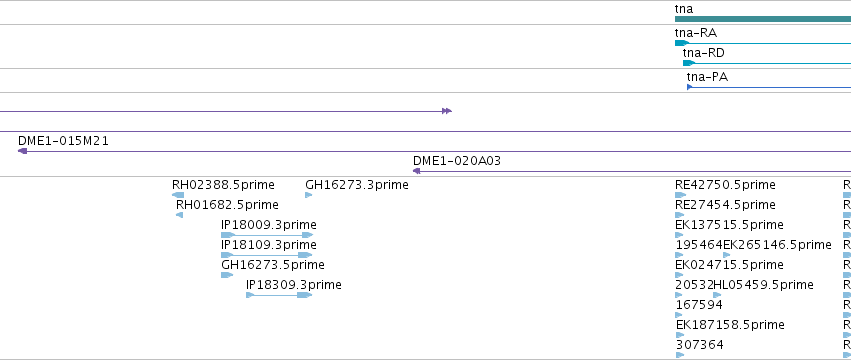Select the DME1-020A03 clone label
The image size is (851, 360).
457,161
